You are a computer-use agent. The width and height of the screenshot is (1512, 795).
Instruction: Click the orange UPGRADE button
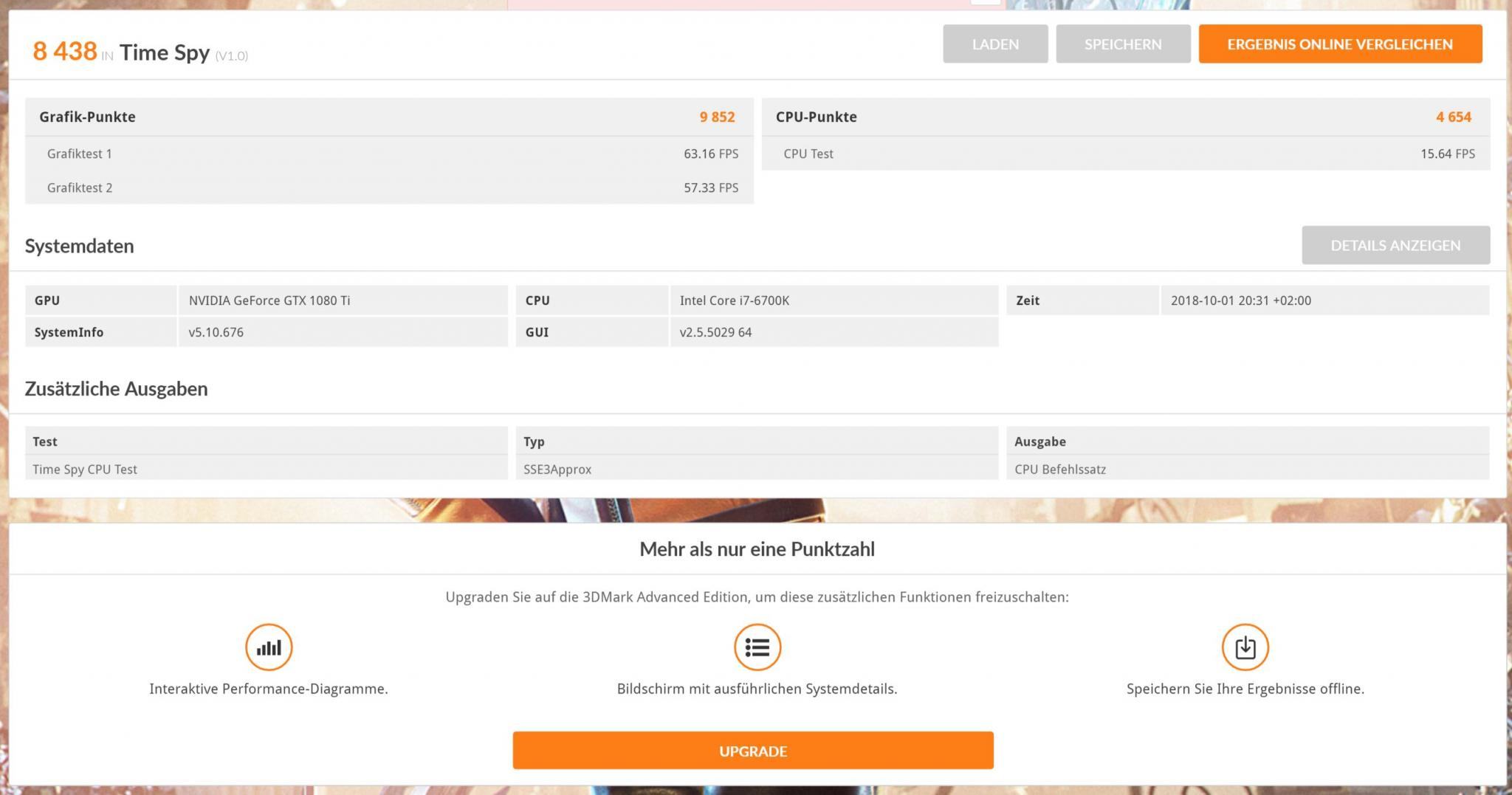click(753, 751)
